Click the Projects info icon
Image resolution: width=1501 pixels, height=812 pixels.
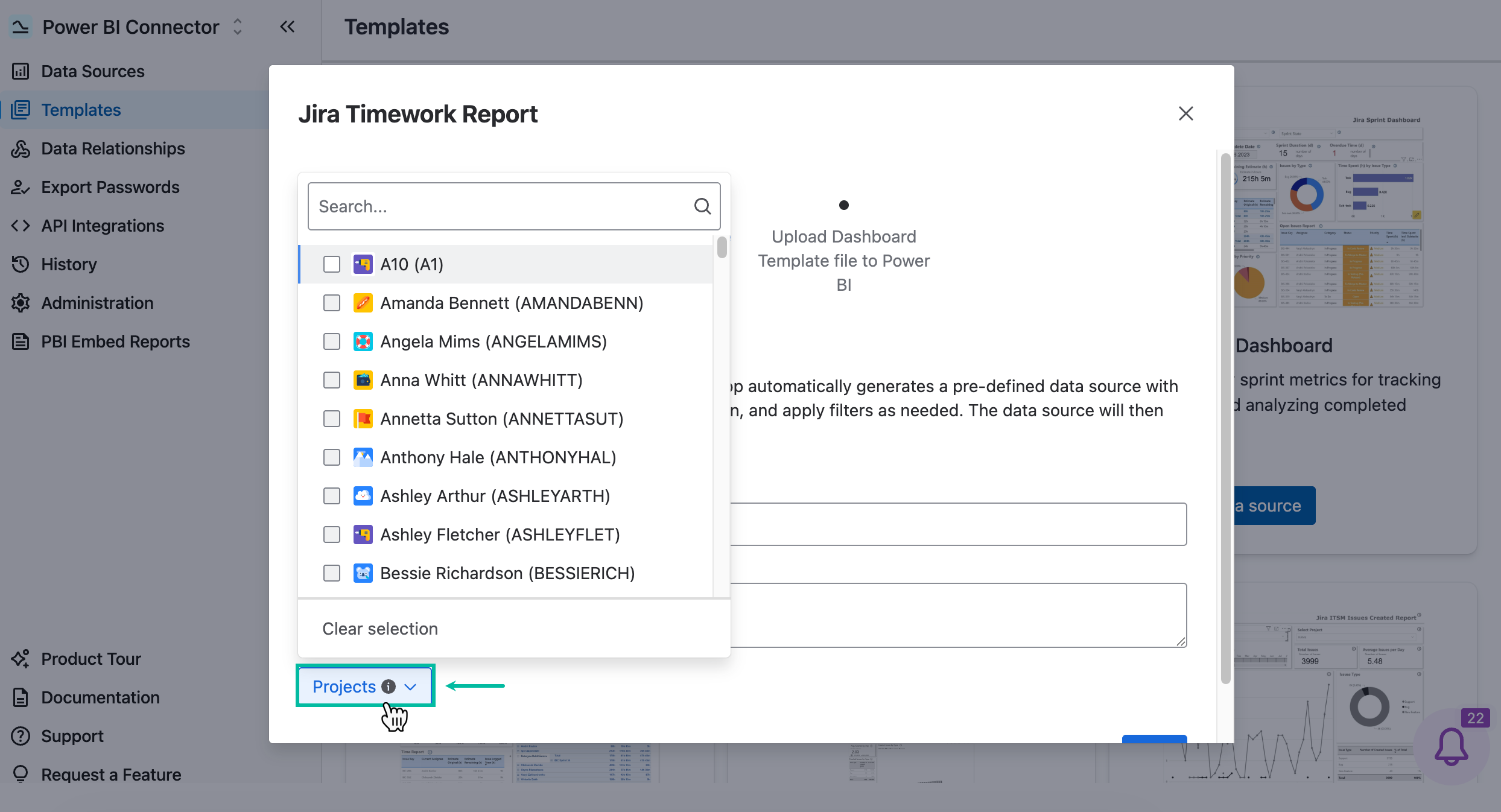(x=389, y=687)
